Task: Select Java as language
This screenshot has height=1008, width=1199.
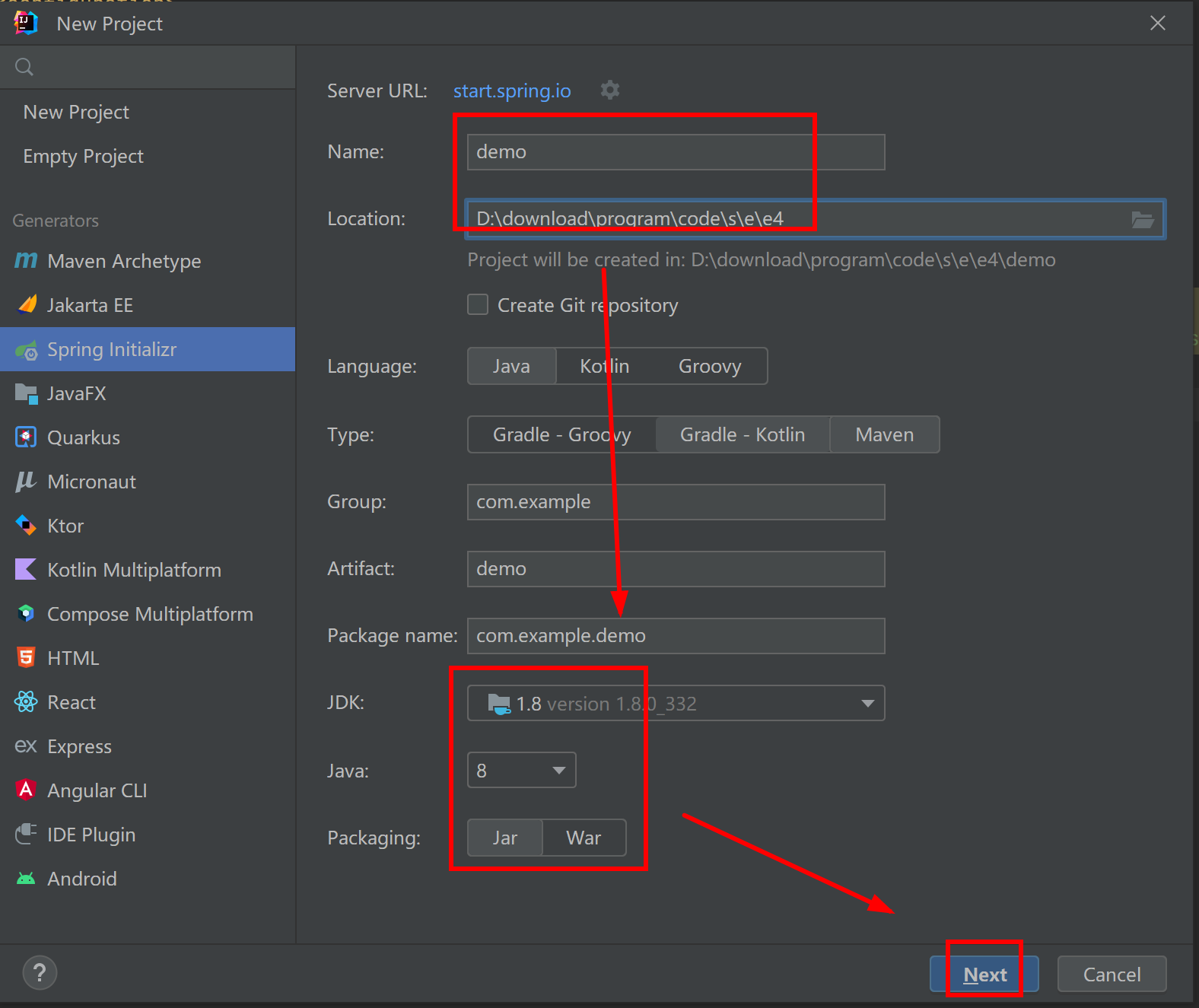Action: point(511,366)
